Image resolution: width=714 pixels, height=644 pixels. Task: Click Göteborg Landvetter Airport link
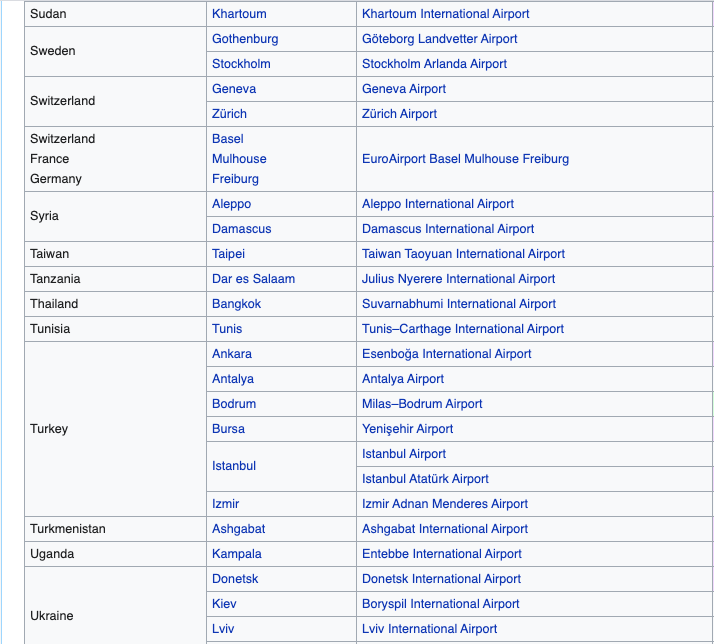[439, 39]
